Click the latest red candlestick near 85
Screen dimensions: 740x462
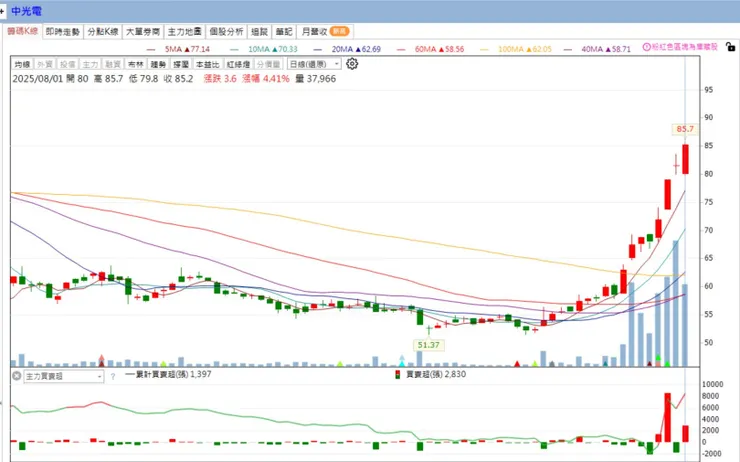pyautogui.click(x=685, y=159)
